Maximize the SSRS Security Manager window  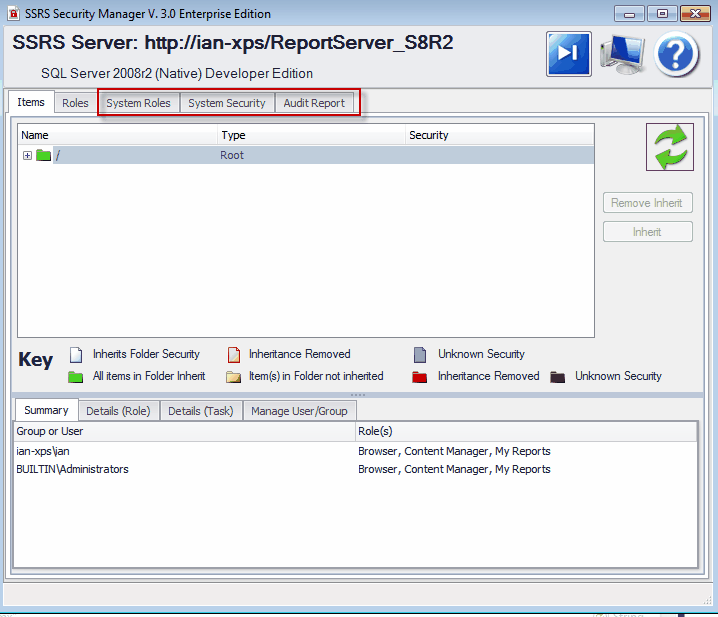(x=662, y=14)
